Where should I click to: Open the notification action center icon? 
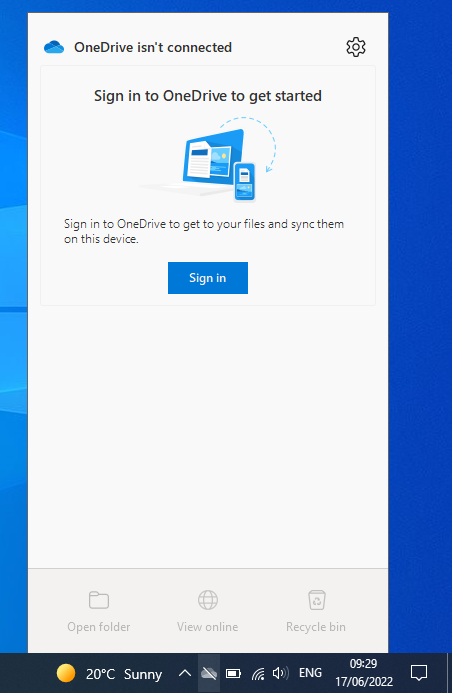[x=419, y=673]
